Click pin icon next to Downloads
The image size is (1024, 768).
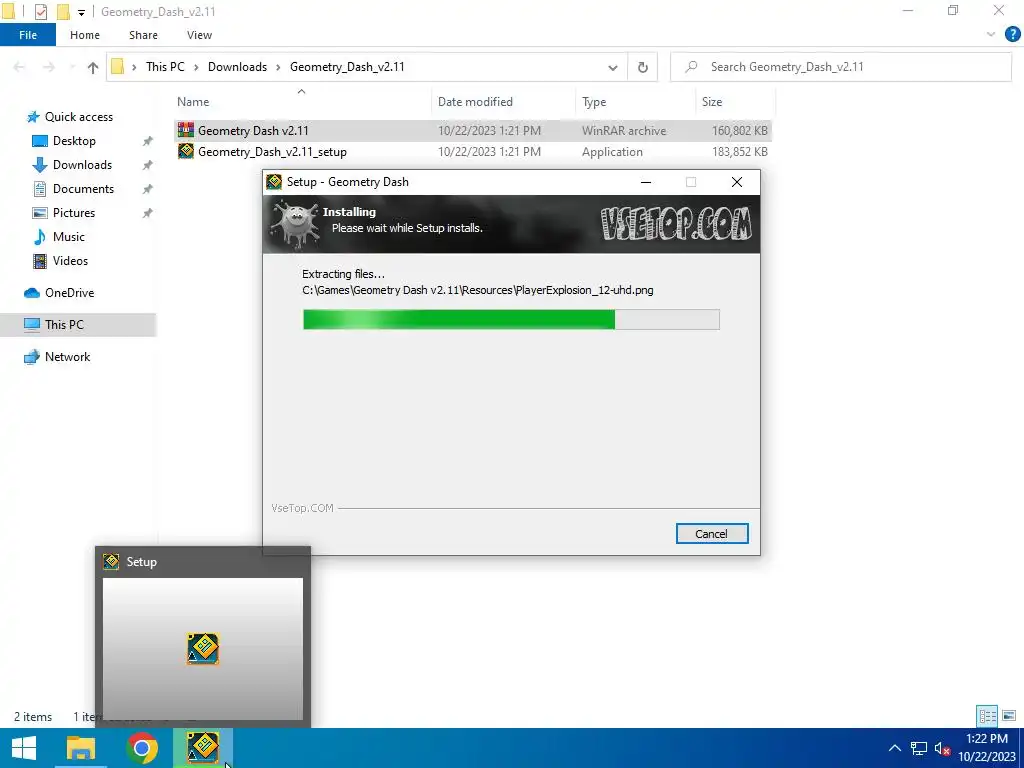pyautogui.click(x=148, y=165)
